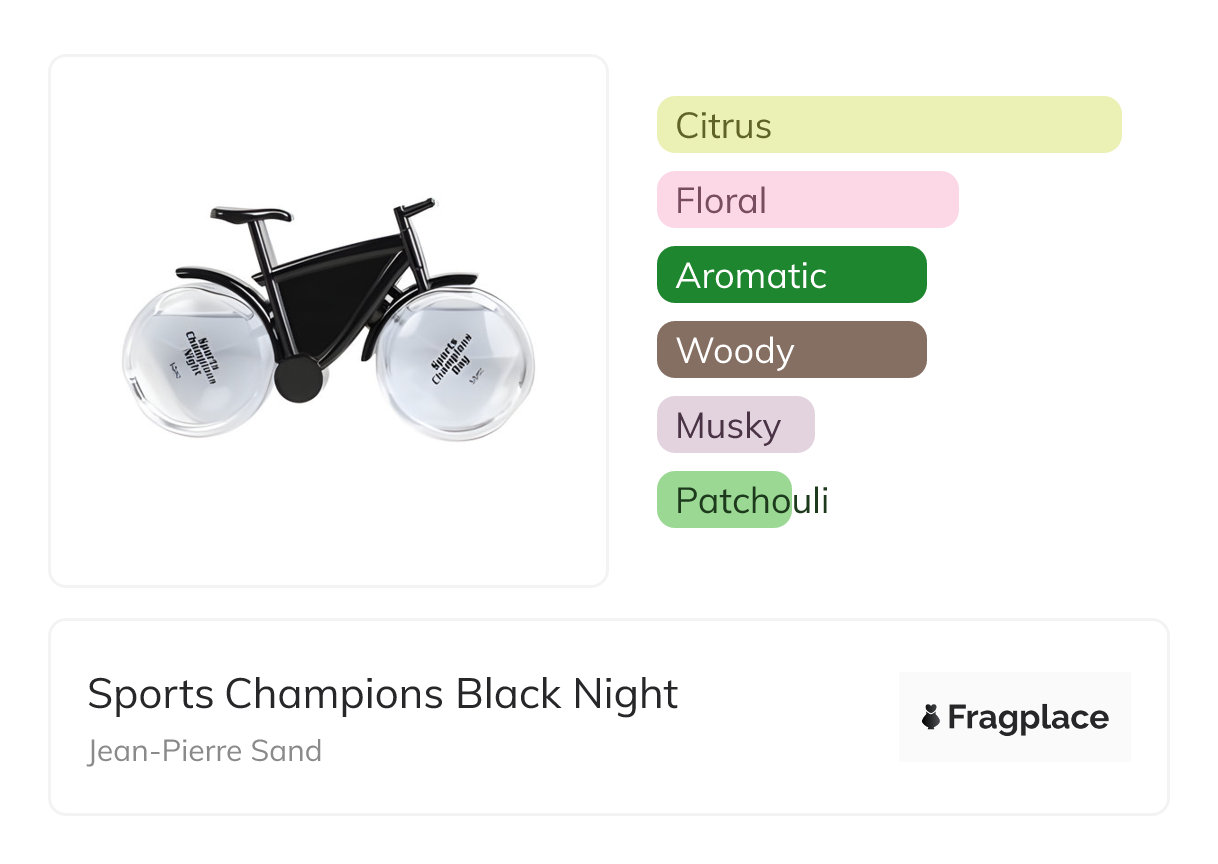This screenshot has height=864, width=1218.
Task: Click the bicycle handlebars in the image
Action: tap(414, 208)
